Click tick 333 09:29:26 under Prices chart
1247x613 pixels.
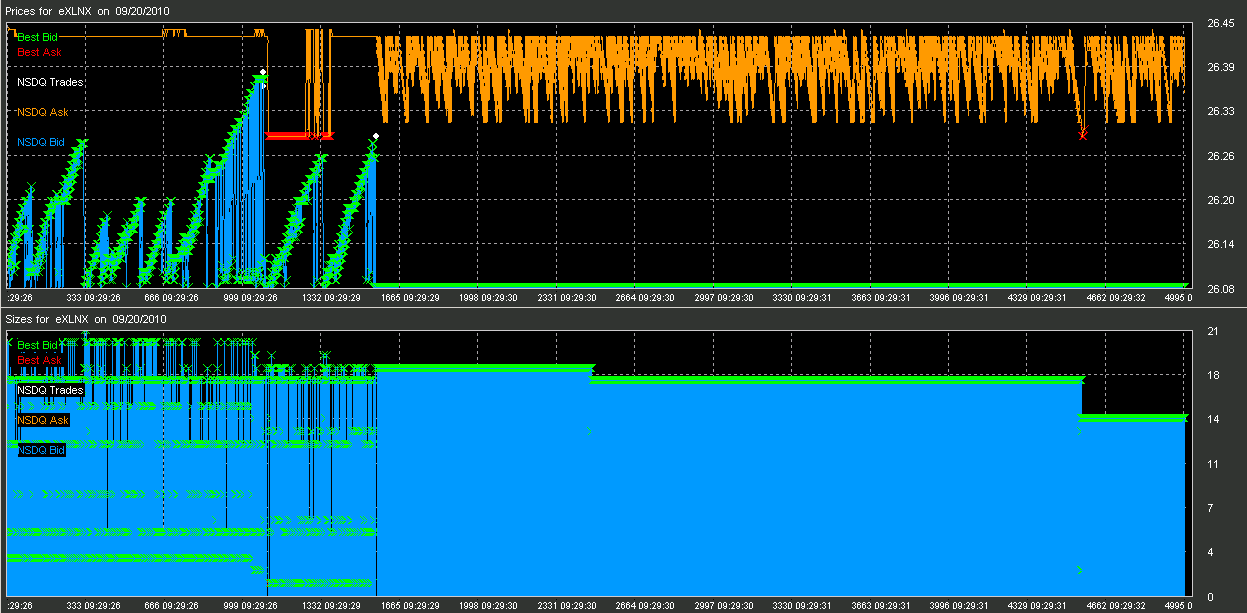[94, 297]
